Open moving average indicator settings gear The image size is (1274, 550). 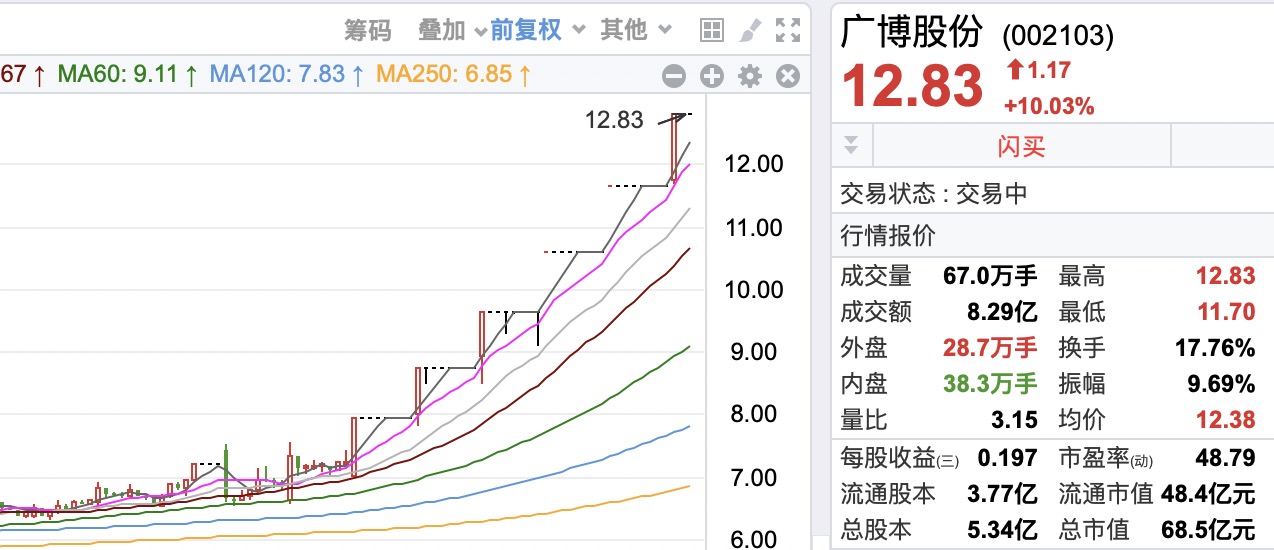(x=749, y=76)
